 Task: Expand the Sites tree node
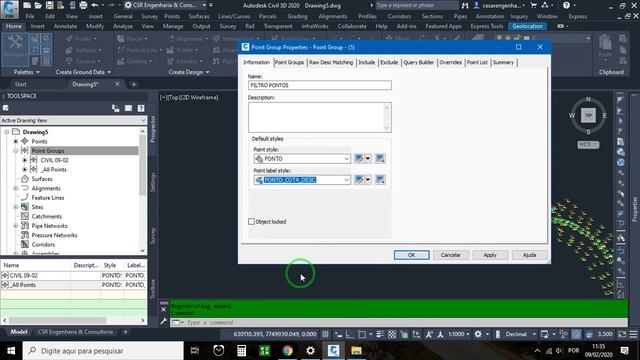tap(16, 207)
